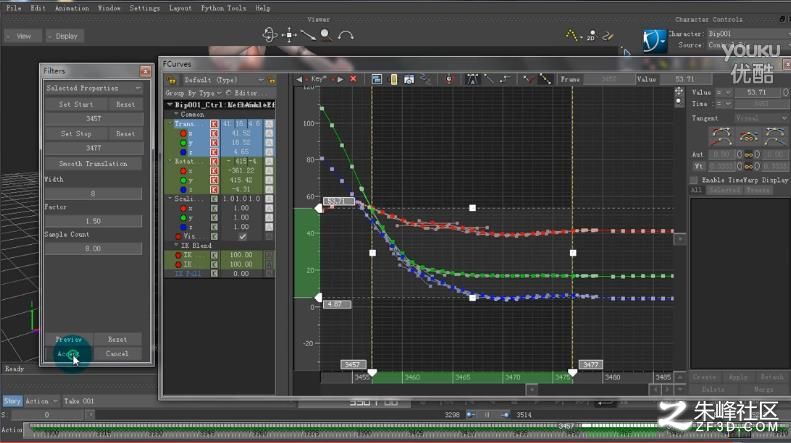This screenshot has width=791, height=443.
Task: Click Accept button in Filters window
Action: point(69,354)
